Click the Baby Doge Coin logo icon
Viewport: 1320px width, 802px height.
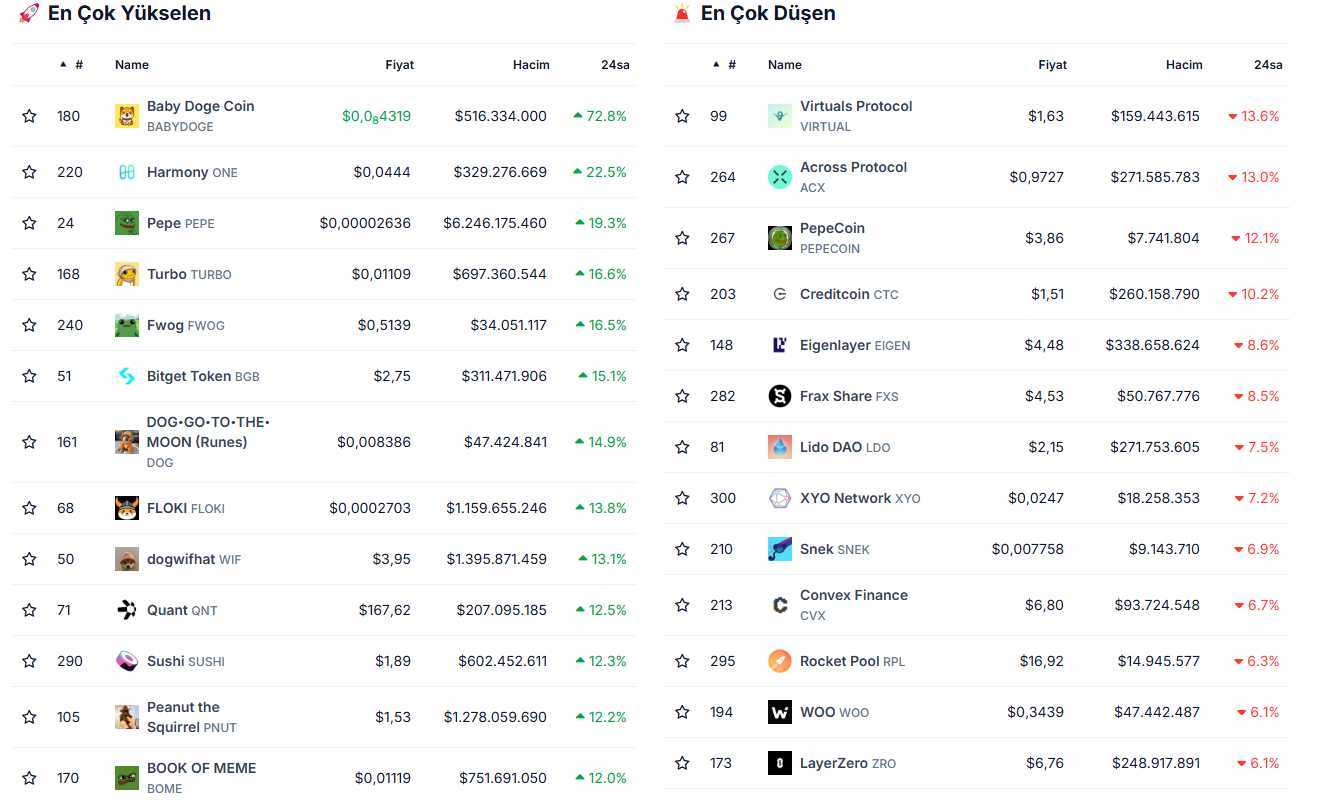point(127,116)
